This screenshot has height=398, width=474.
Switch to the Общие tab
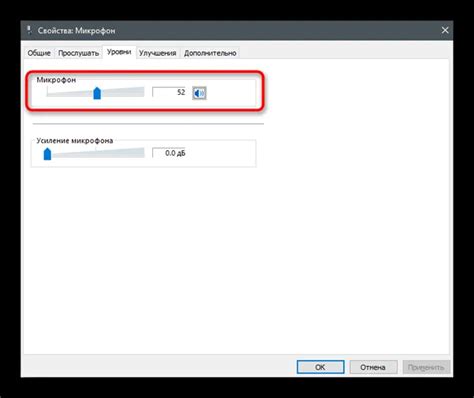coord(39,53)
